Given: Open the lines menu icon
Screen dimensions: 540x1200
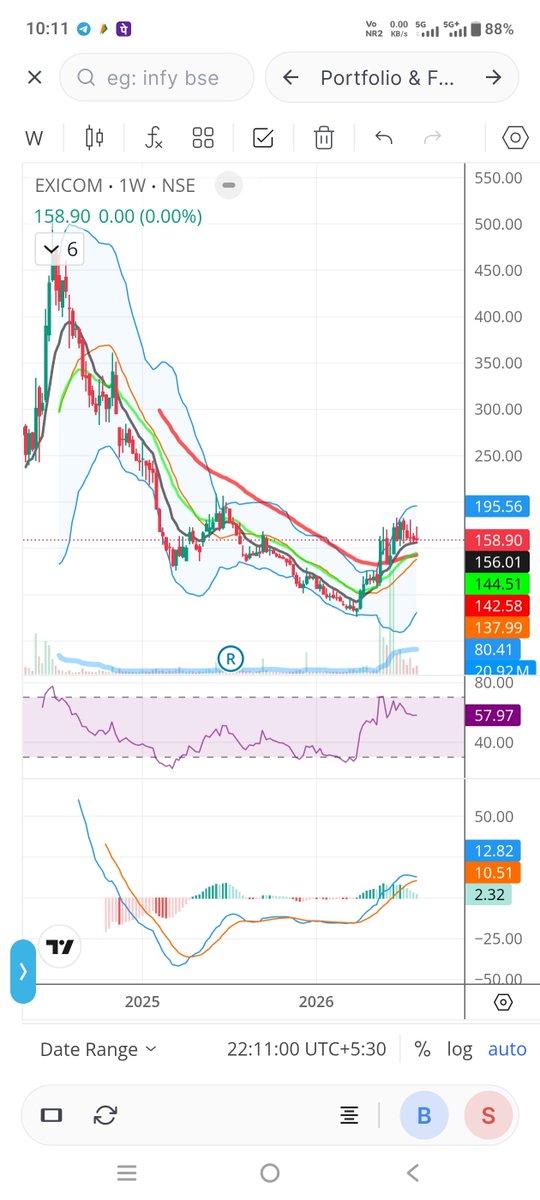Looking at the screenshot, I should (x=350, y=1115).
